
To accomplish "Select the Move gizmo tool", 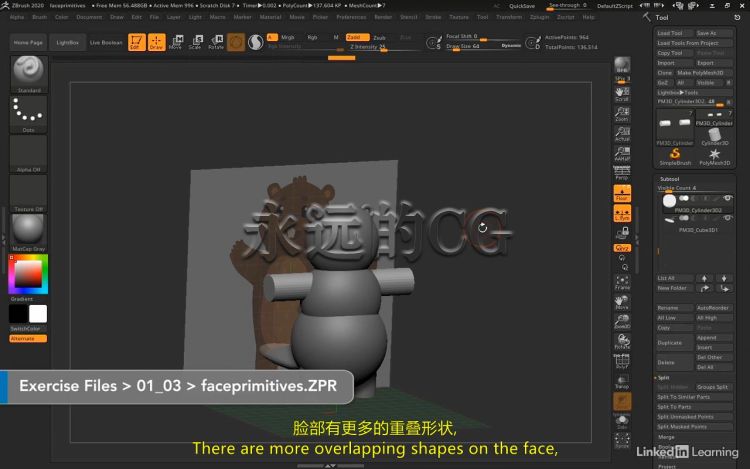I will pos(176,42).
